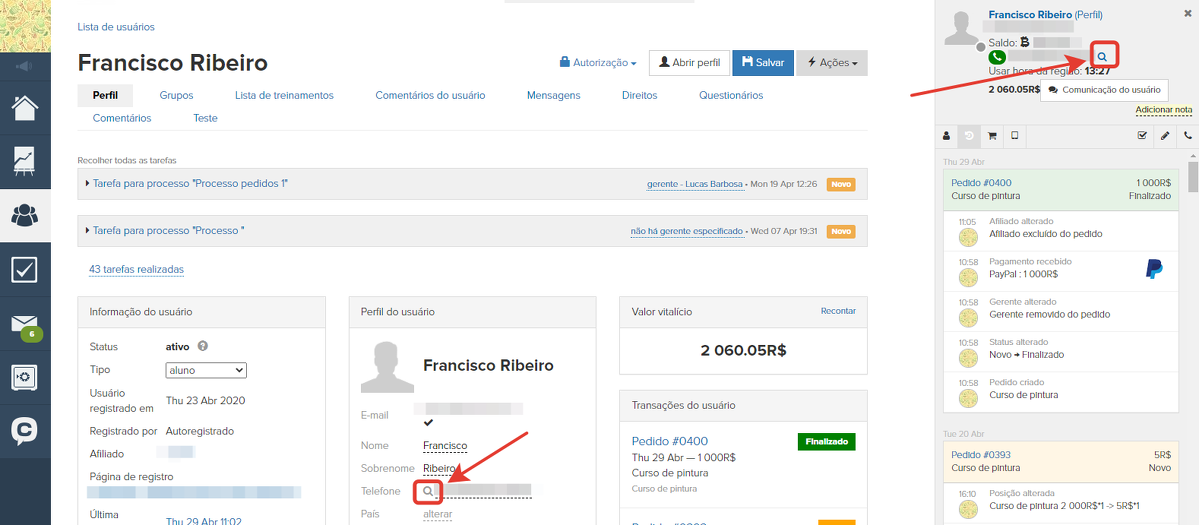The width and height of the screenshot is (1199, 525).
Task: Switch to the Grupos tab
Action: click(176, 96)
